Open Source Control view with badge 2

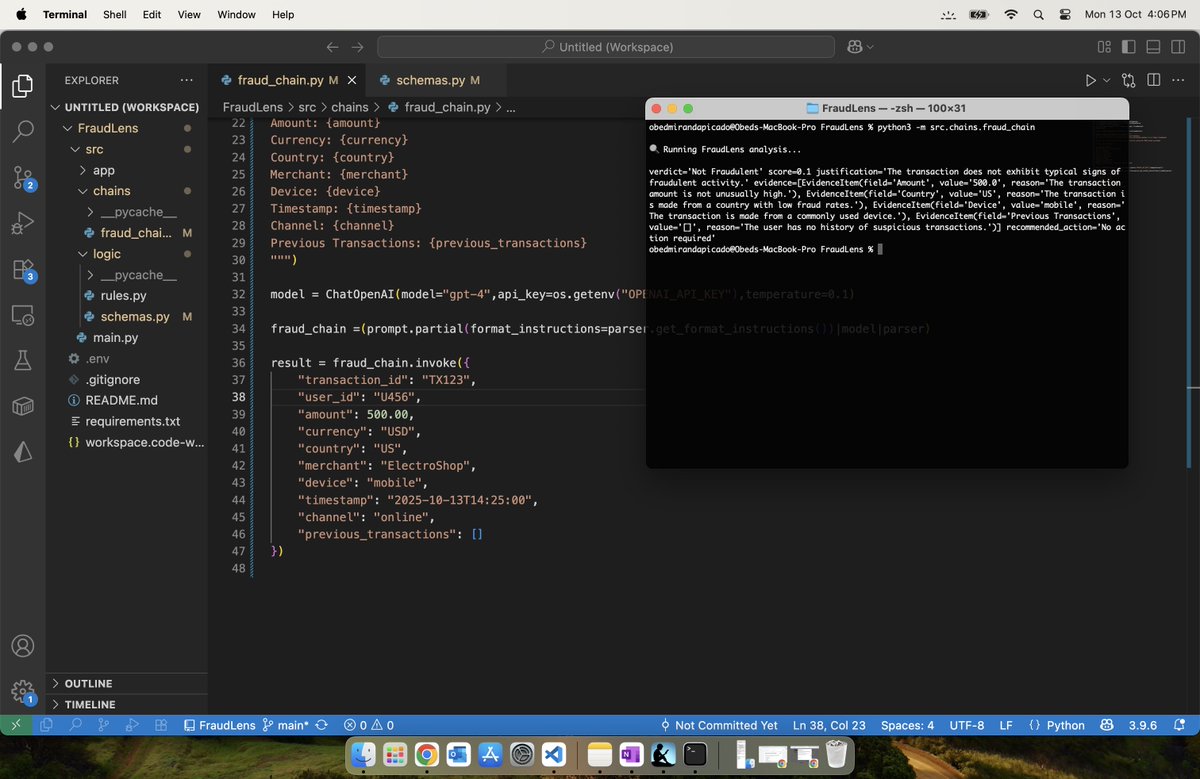(22, 177)
